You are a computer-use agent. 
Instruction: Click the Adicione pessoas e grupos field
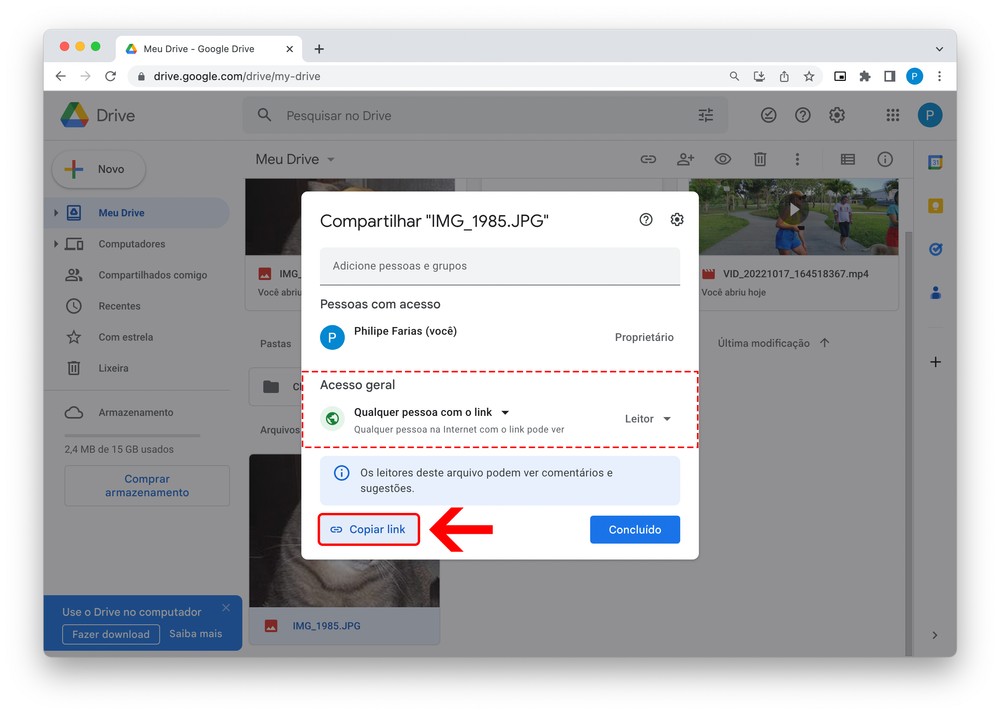click(x=499, y=266)
